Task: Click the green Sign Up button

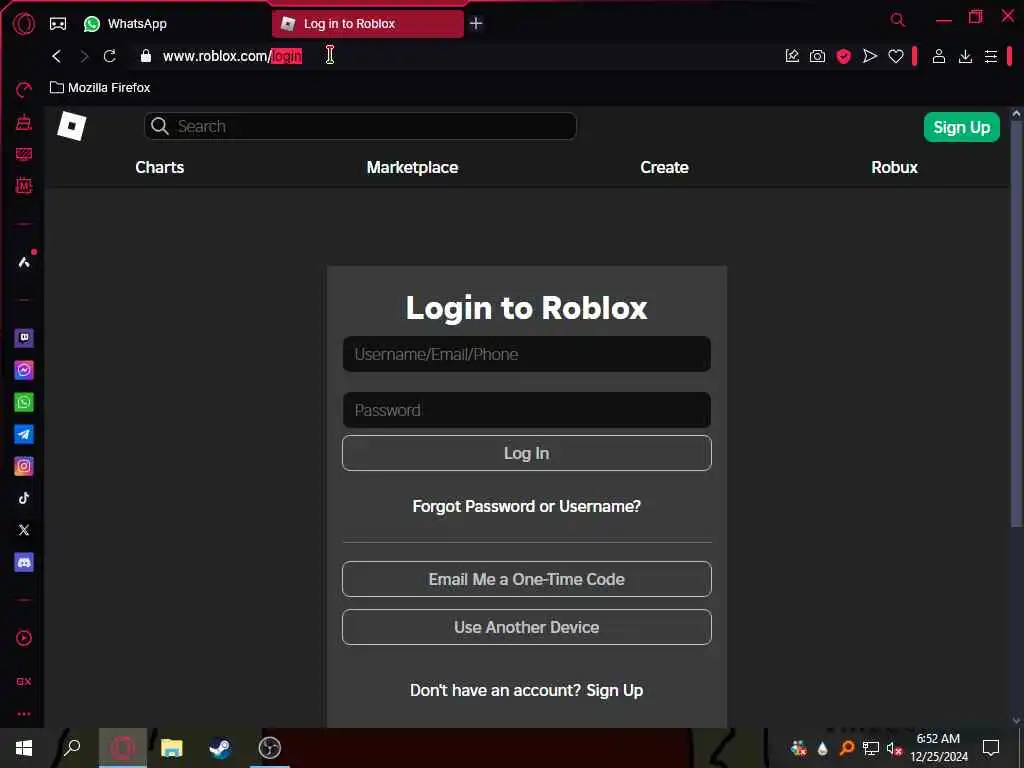Action: coord(961,127)
